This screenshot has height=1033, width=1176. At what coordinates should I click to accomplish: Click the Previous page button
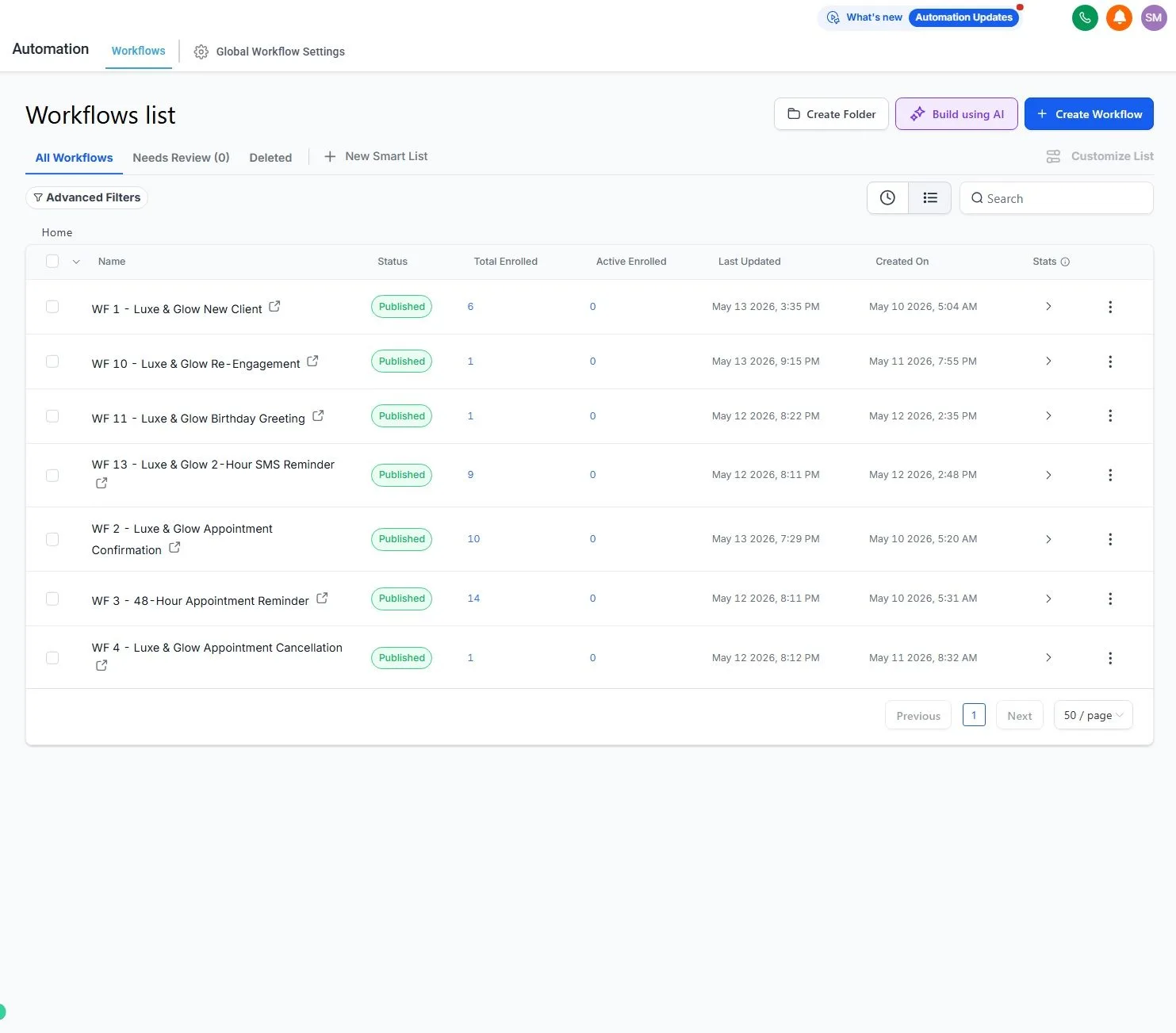click(x=918, y=716)
